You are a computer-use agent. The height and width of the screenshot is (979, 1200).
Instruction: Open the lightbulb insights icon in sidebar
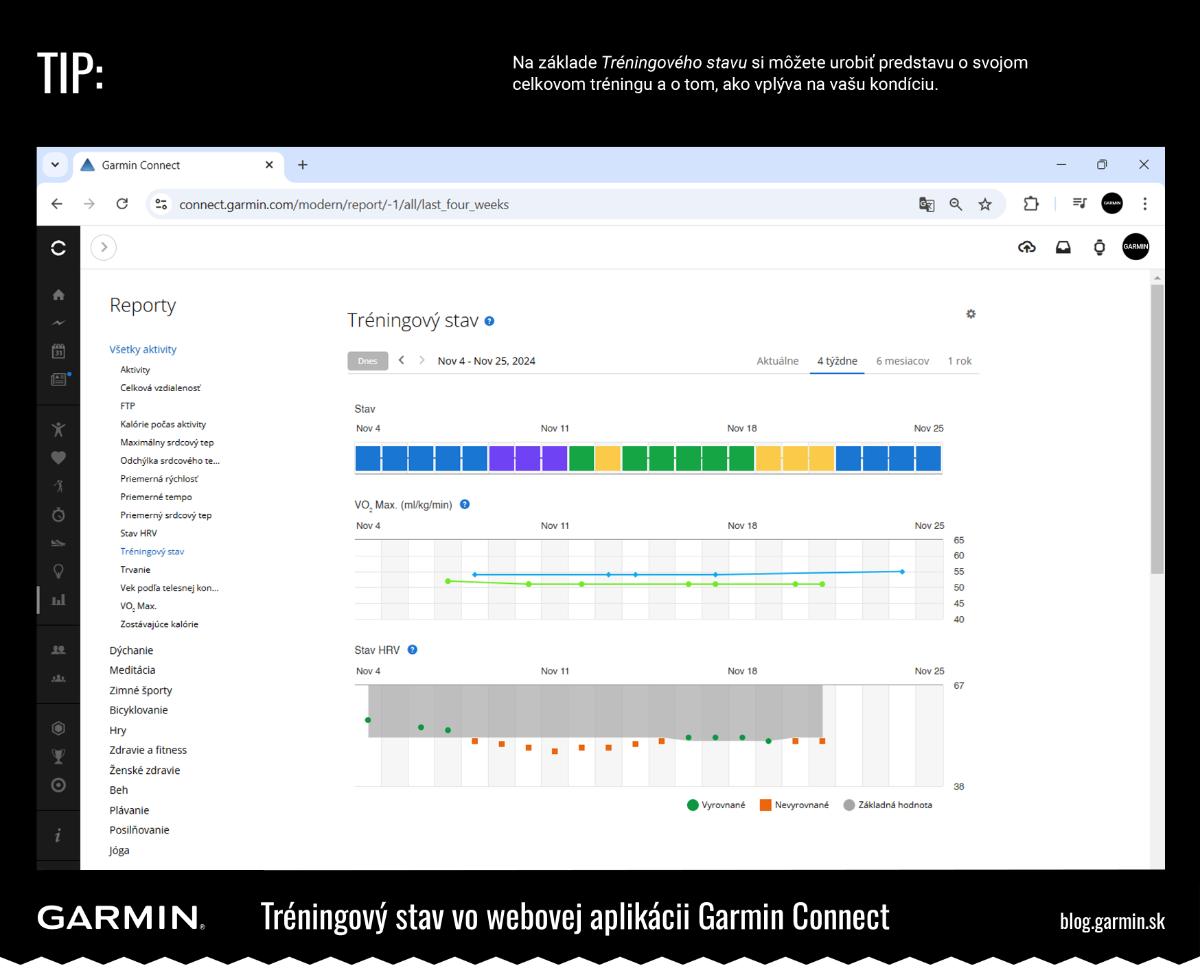point(58,571)
